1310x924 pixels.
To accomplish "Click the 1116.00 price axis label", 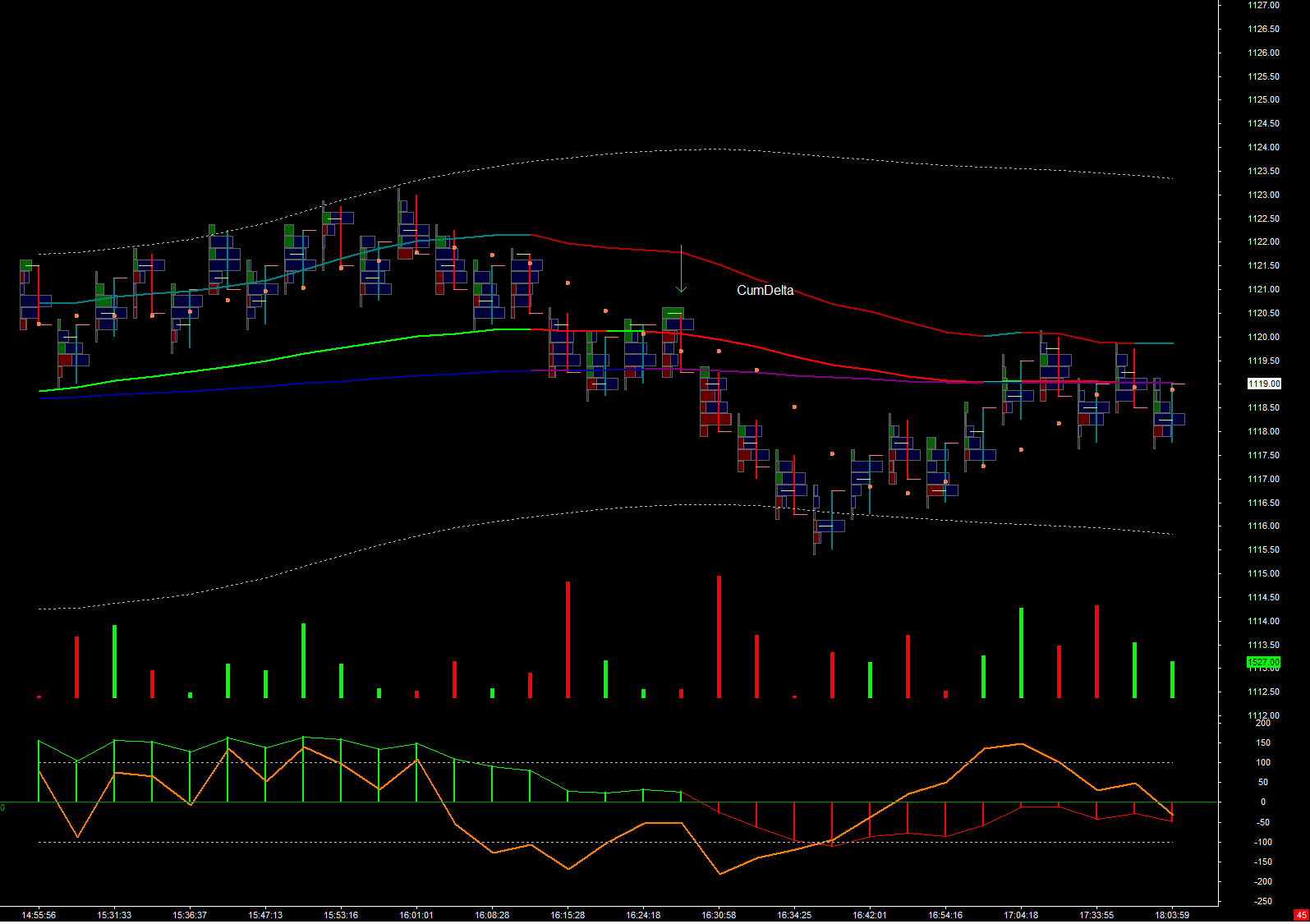I will click(x=1263, y=526).
